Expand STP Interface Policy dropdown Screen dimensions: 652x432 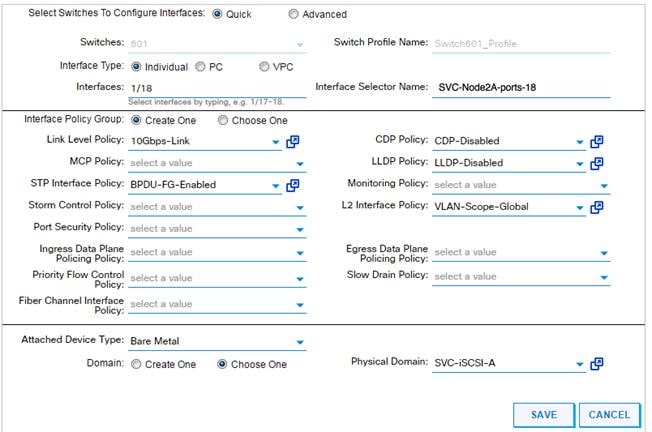click(x=275, y=185)
